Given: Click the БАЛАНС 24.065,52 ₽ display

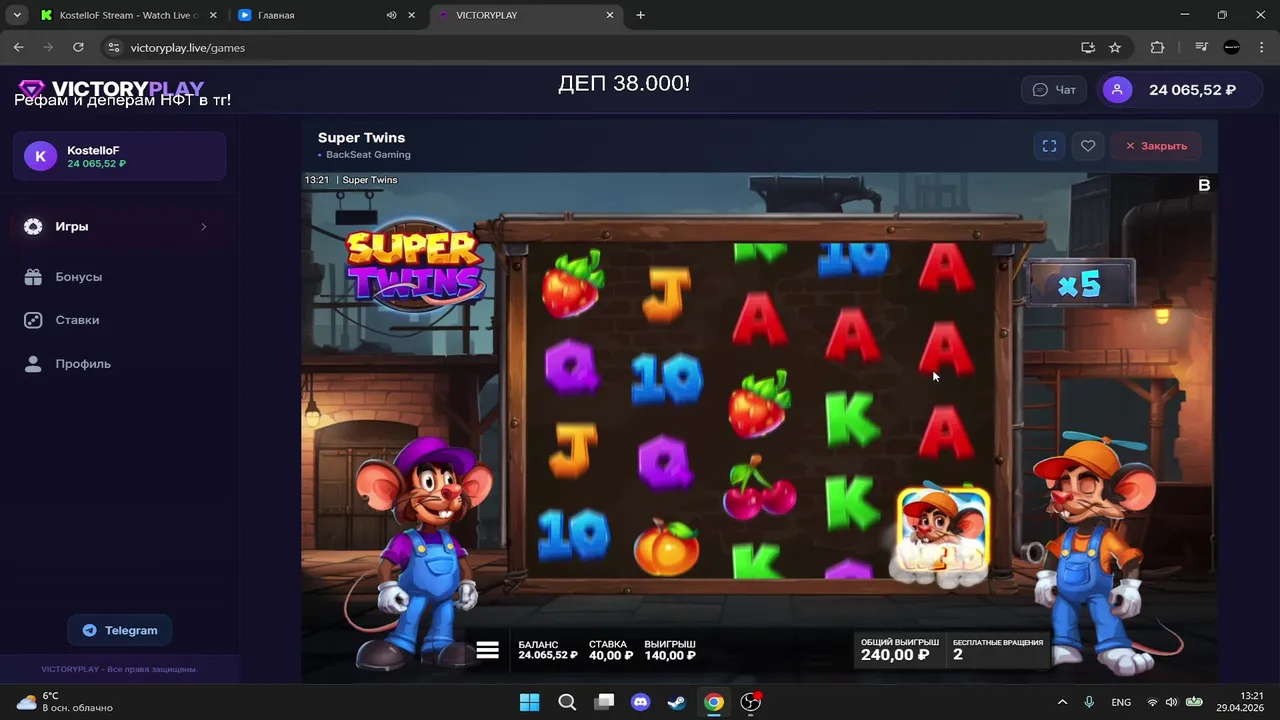Looking at the screenshot, I should (x=548, y=650).
